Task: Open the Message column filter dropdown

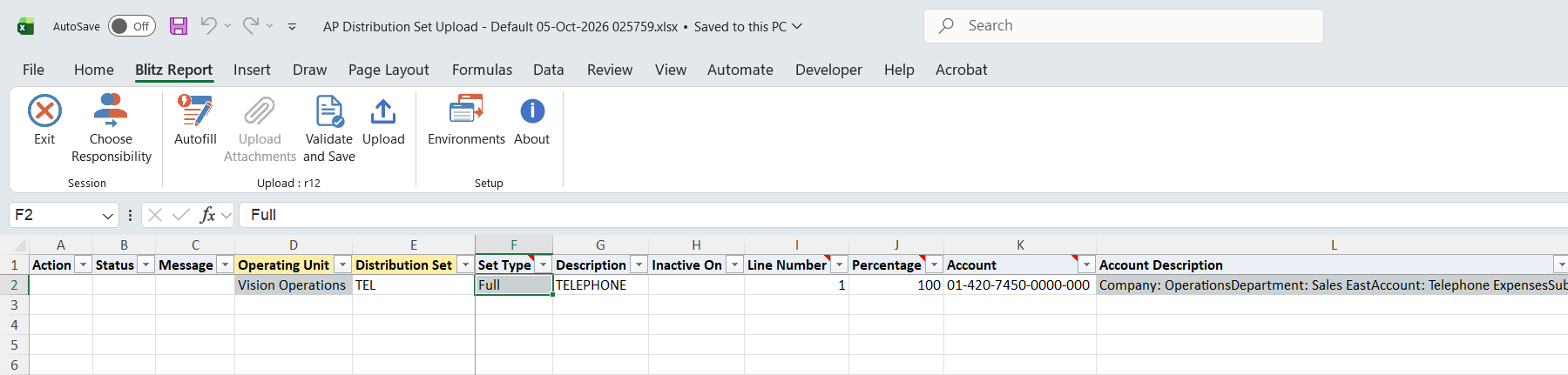Action: 225,265
